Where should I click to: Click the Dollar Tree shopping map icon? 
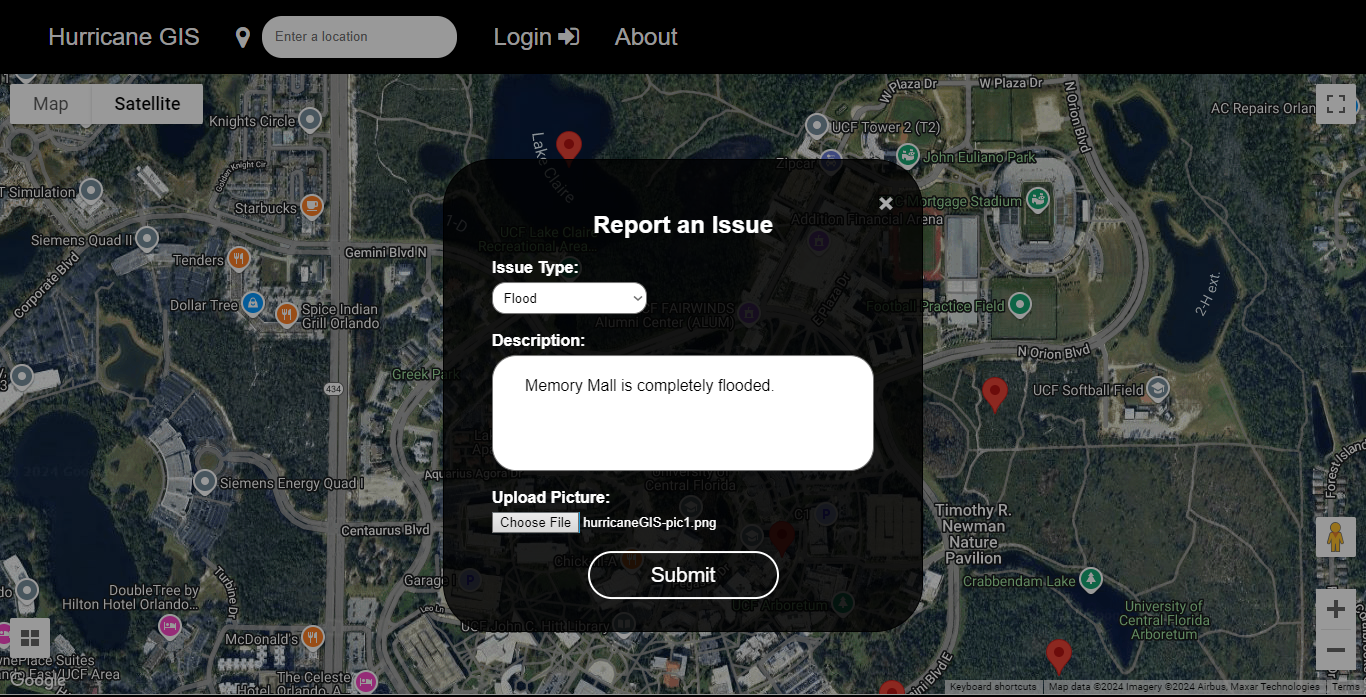pyautogui.click(x=253, y=303)
